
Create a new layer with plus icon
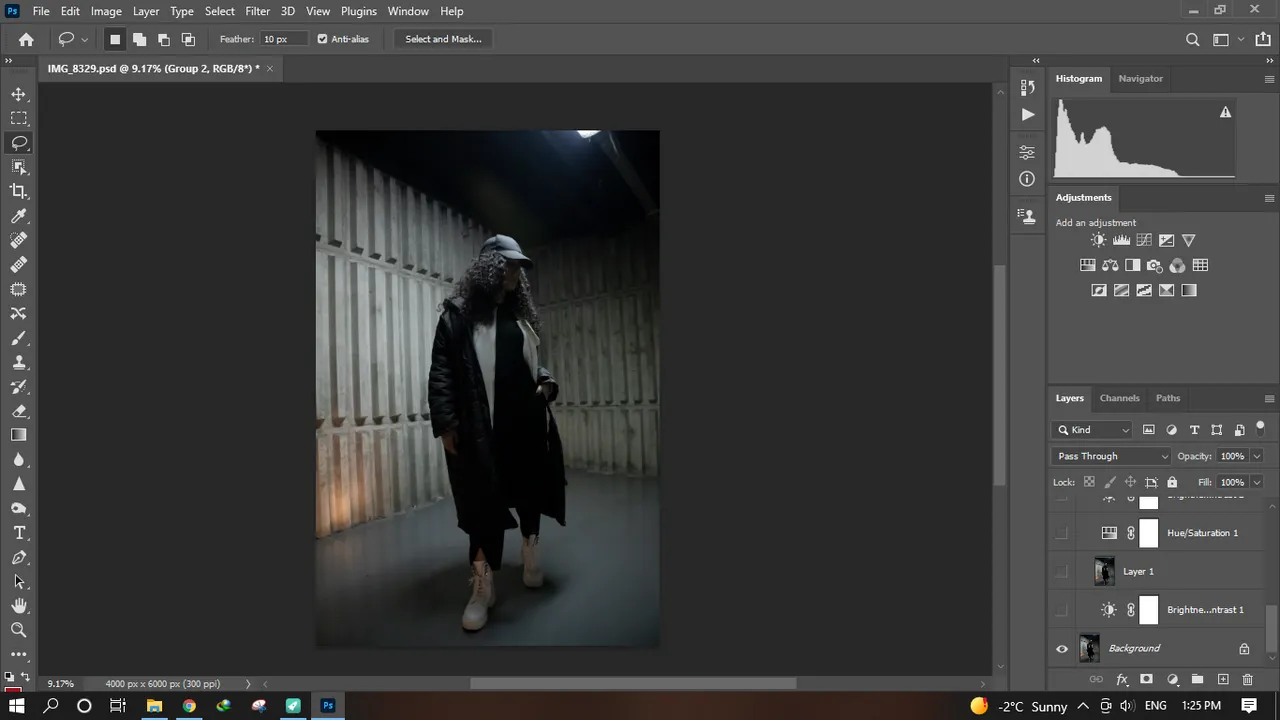(1223, 679)
